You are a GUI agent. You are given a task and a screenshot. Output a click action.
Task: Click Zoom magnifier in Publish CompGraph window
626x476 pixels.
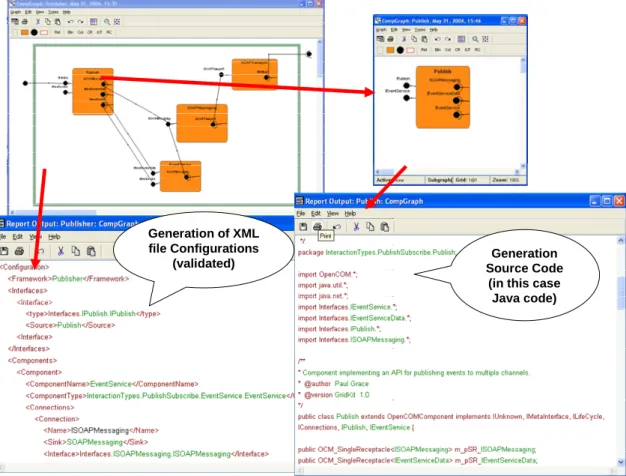475,39
